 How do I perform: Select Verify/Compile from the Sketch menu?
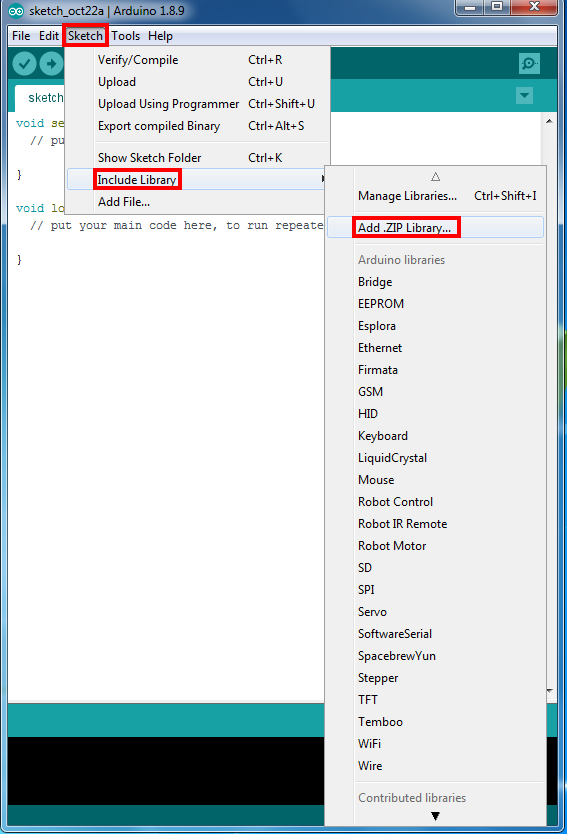[198, 60]
